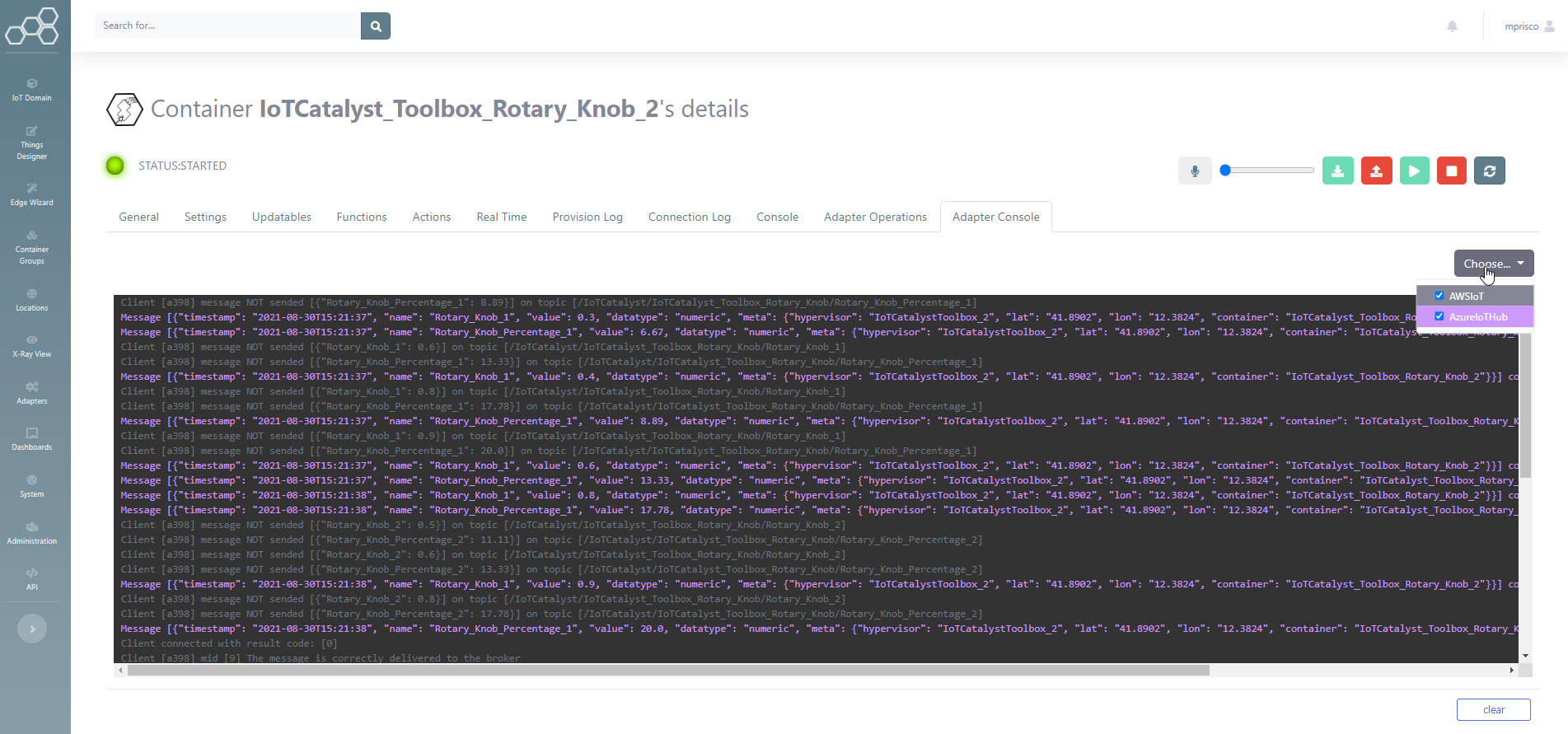Open the API section

pos(31,579)
